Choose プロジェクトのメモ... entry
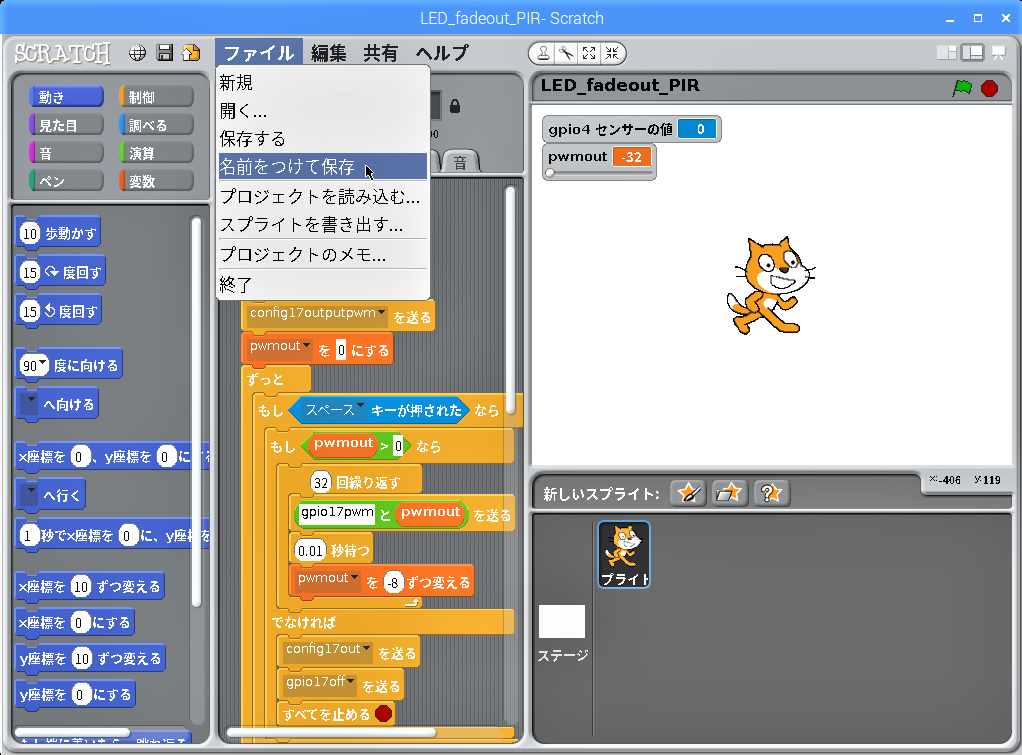Image resolution: width=1022 pixels, height=755 pixels. [323, 254]
